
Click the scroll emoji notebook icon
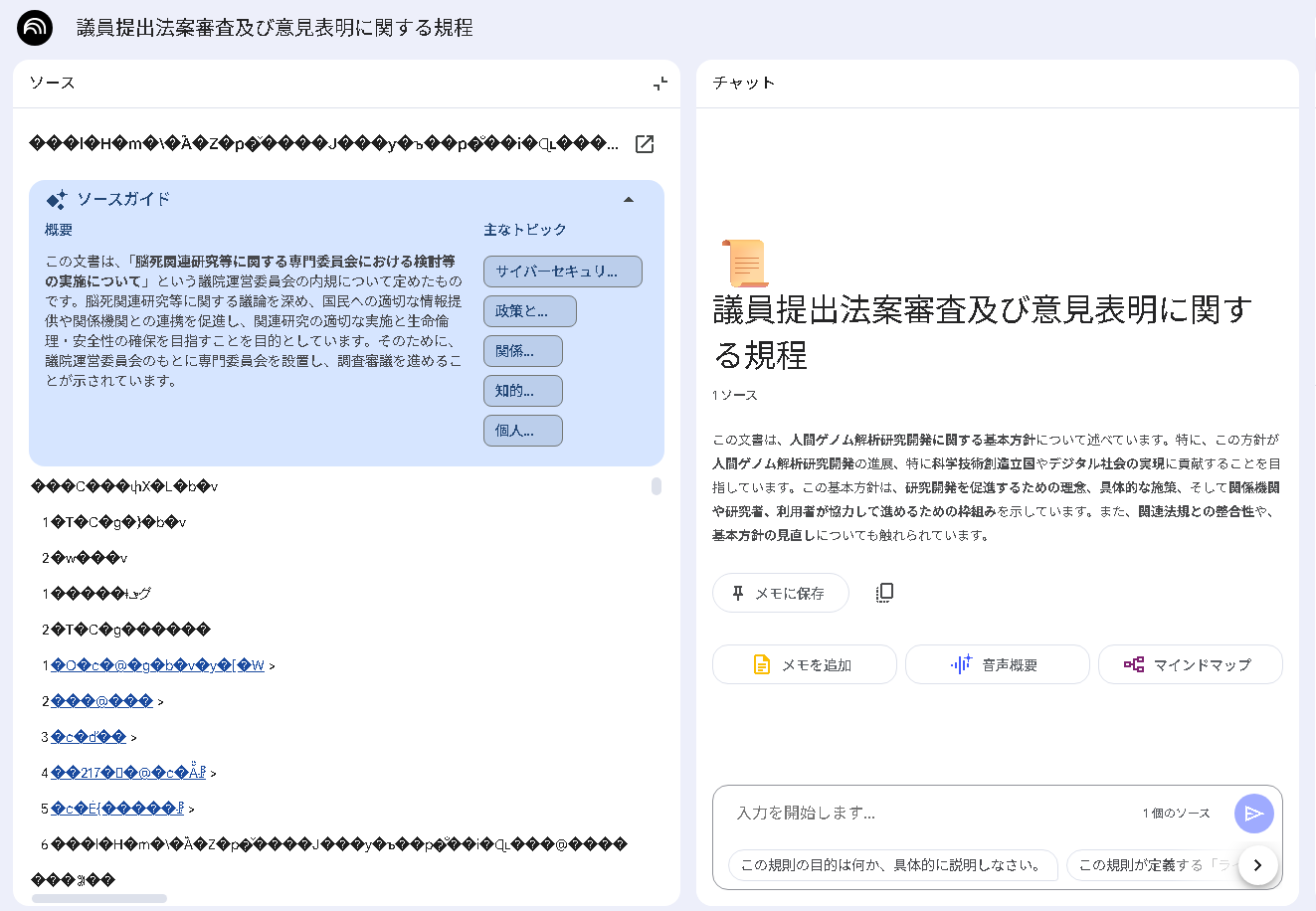click(745, 263)
